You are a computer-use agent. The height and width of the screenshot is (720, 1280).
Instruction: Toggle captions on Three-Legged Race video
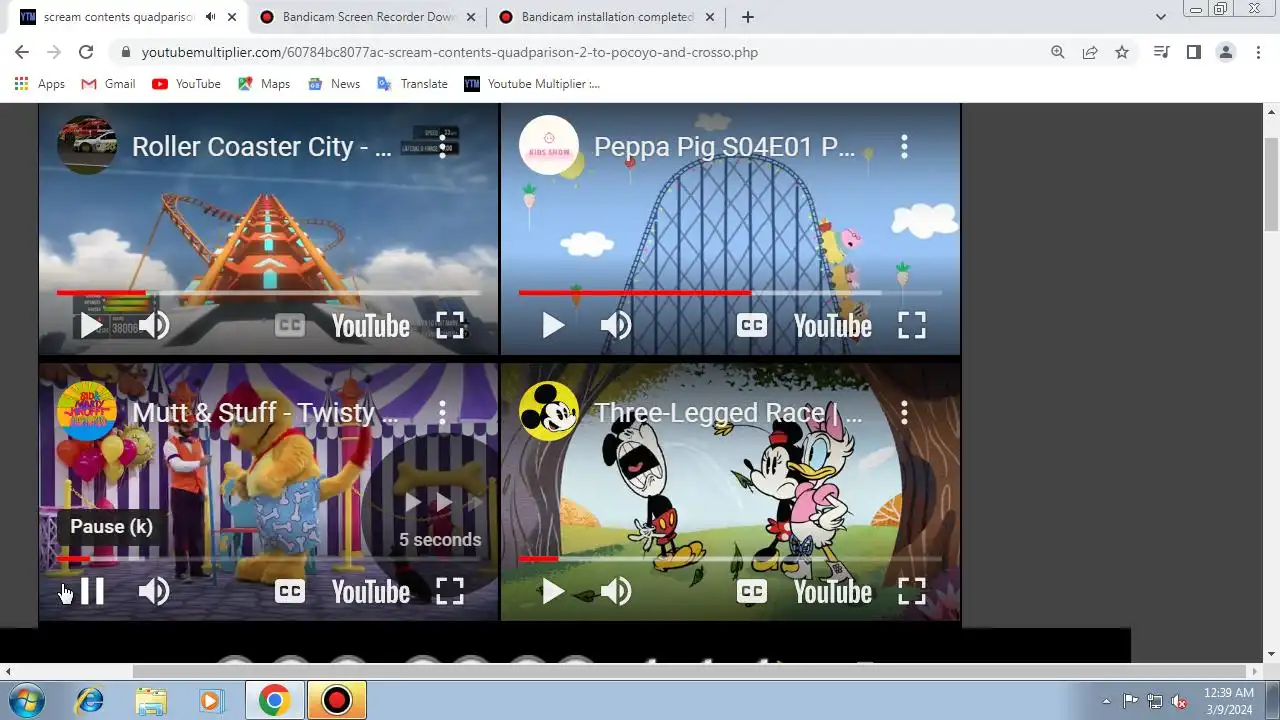click(752, 591)
